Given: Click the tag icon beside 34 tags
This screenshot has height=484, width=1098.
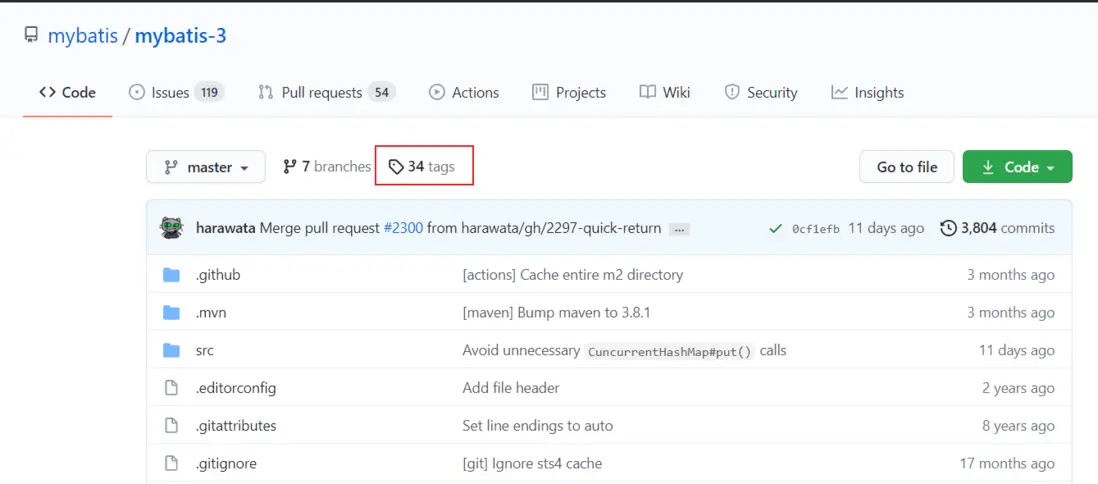Looking at the screenshot, I should click(396, 167).
